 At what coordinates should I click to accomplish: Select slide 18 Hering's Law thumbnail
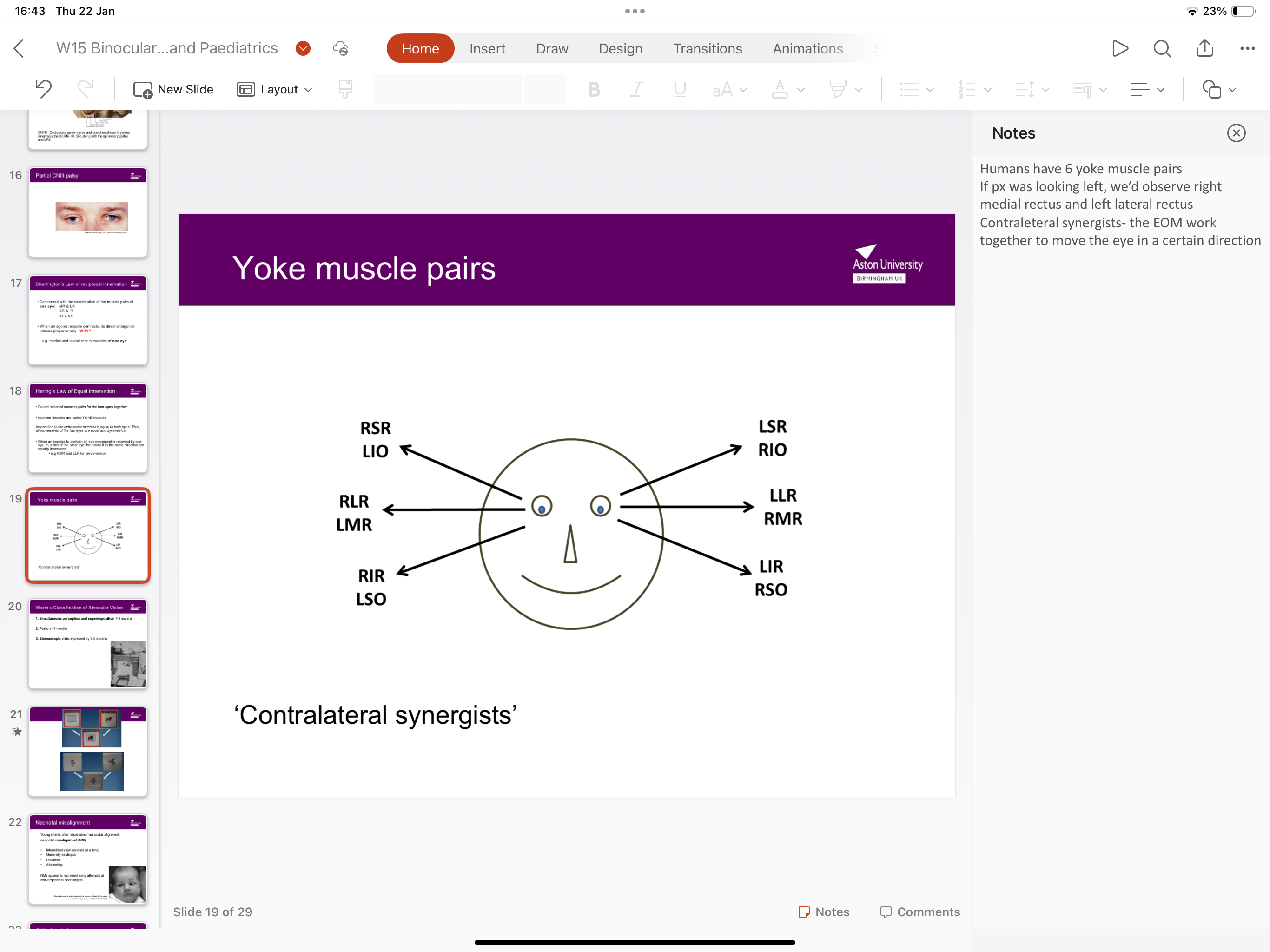click(x=88, y=428)
